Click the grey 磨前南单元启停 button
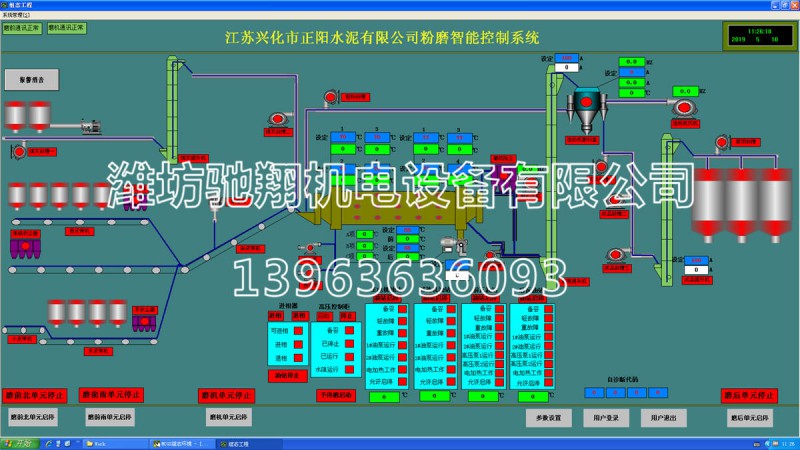This screenshot has width=800, height=450. click(110, 417)
